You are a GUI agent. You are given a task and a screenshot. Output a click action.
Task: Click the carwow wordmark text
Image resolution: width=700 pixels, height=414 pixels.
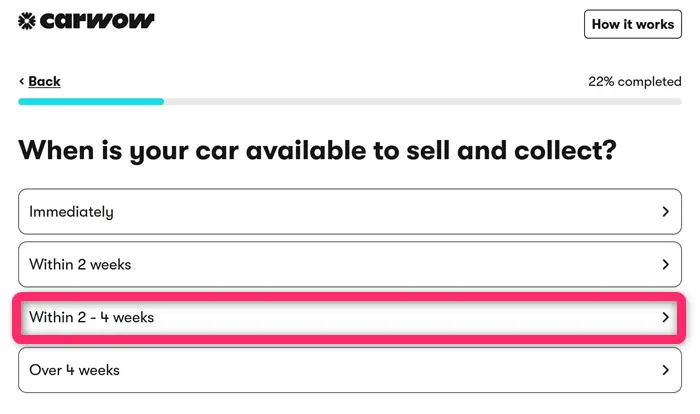(97, 21)
